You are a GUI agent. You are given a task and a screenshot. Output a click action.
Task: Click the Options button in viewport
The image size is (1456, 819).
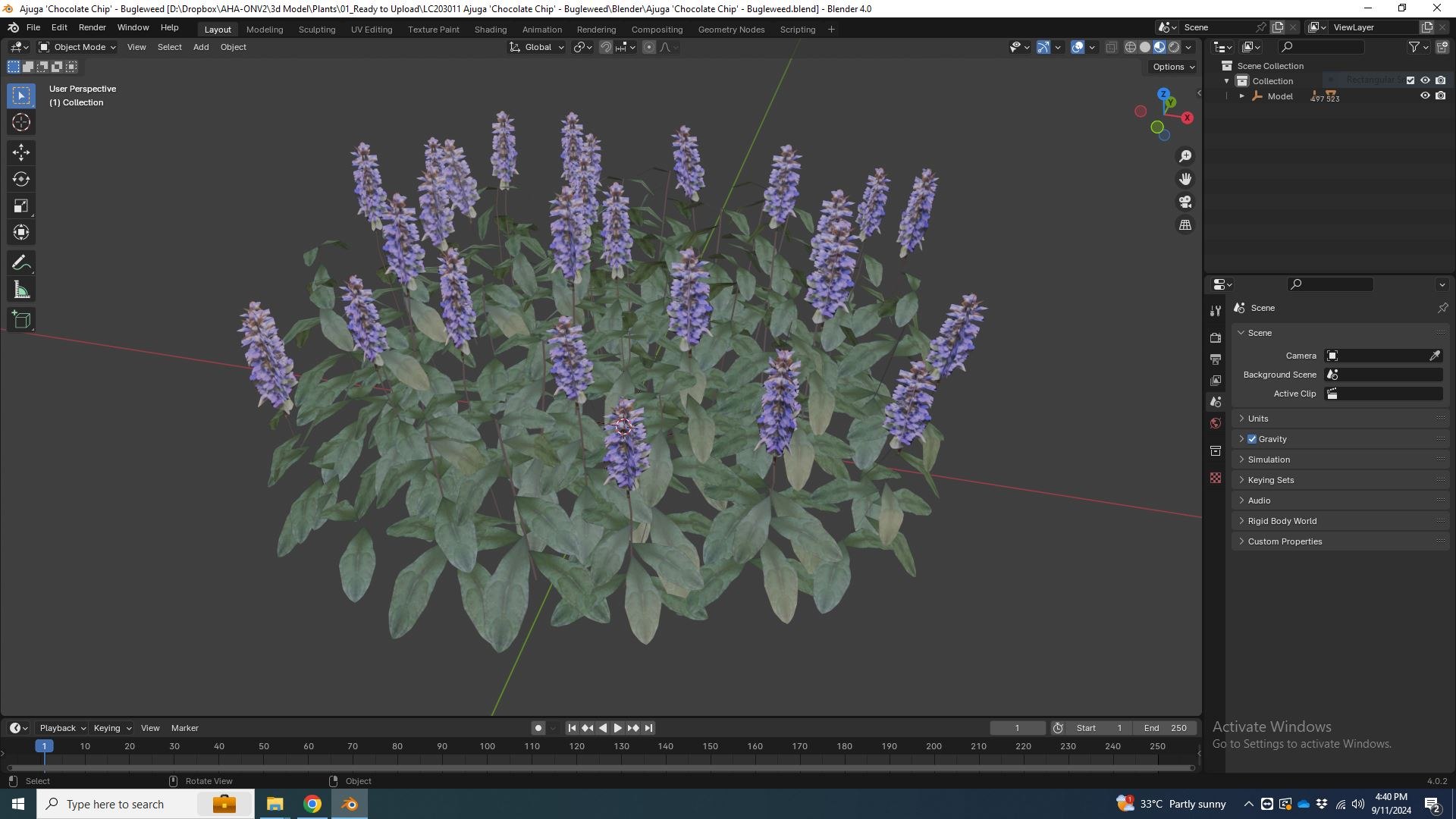(x=1173, y=67)
